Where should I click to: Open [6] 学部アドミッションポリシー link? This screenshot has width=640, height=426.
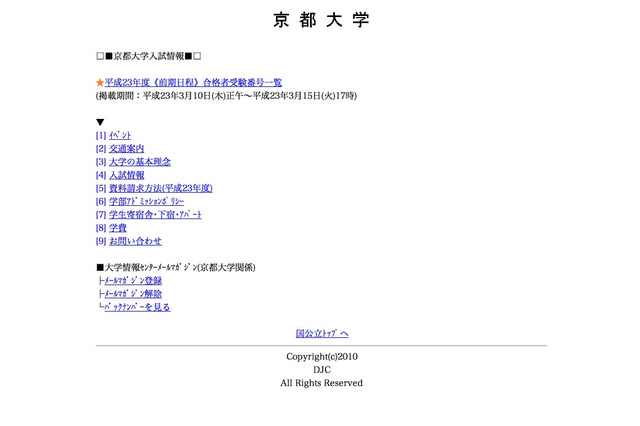(x=147, y=202)
